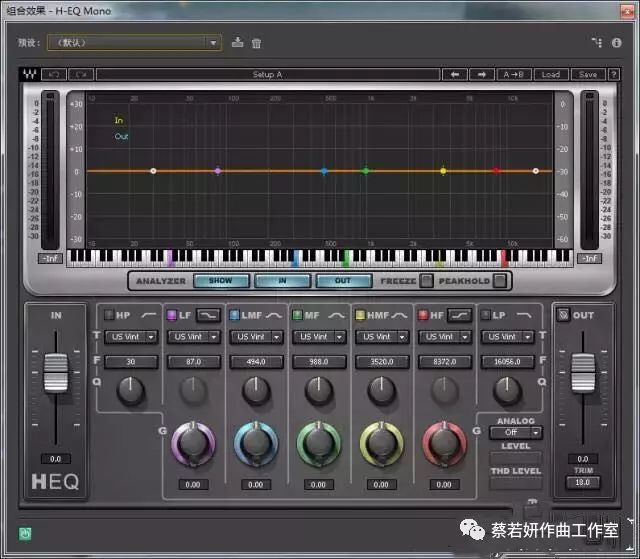Open LMF filter type dropdown

point(257,337)
